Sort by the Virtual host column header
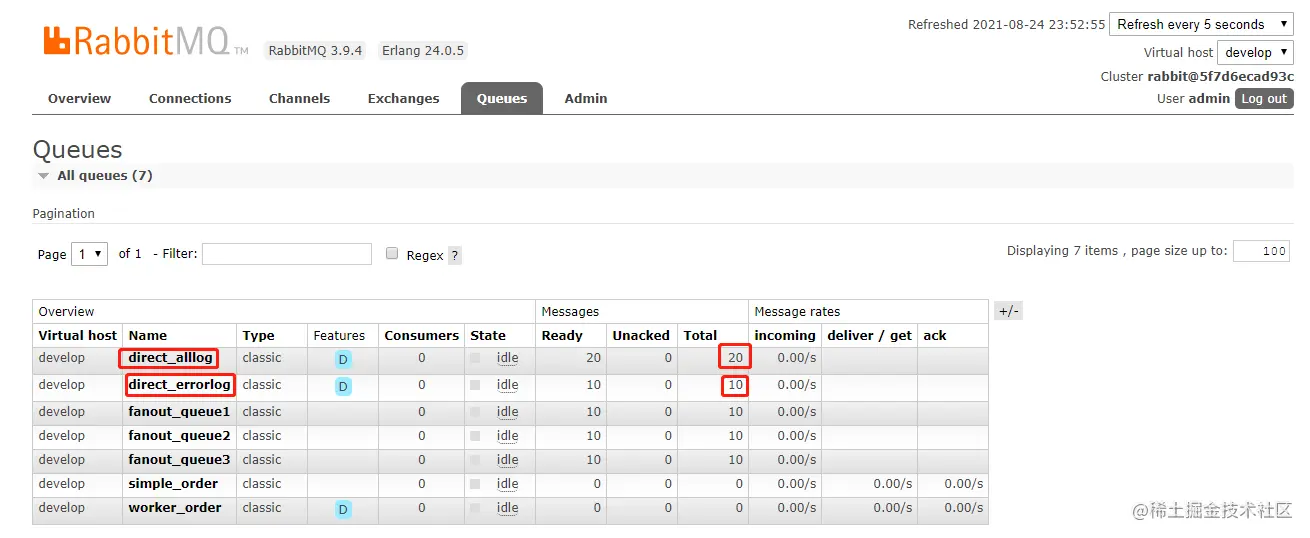Image resolution: width=1310 pixels, height=538 pixels. pos(78,335)
